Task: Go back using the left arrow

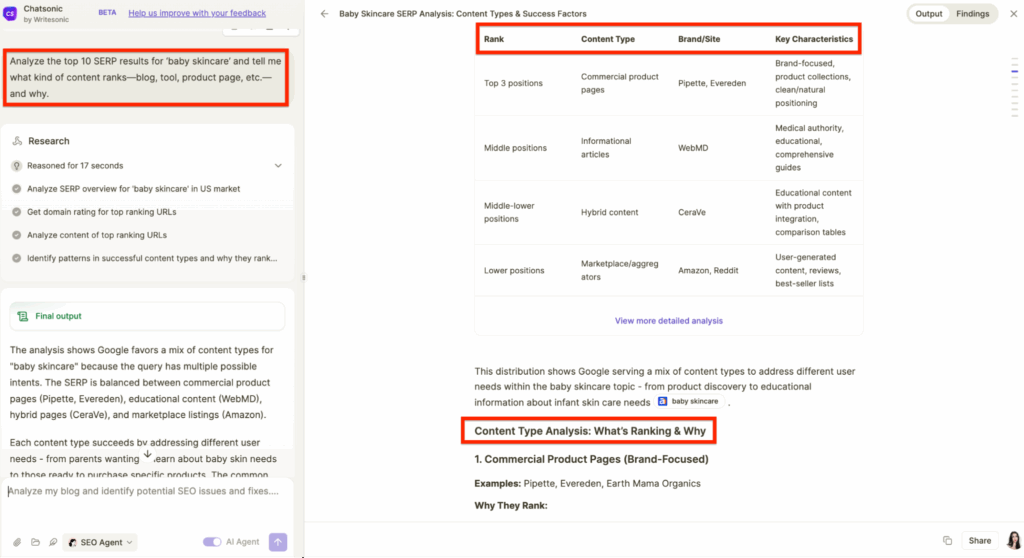Action: point(325,13)
